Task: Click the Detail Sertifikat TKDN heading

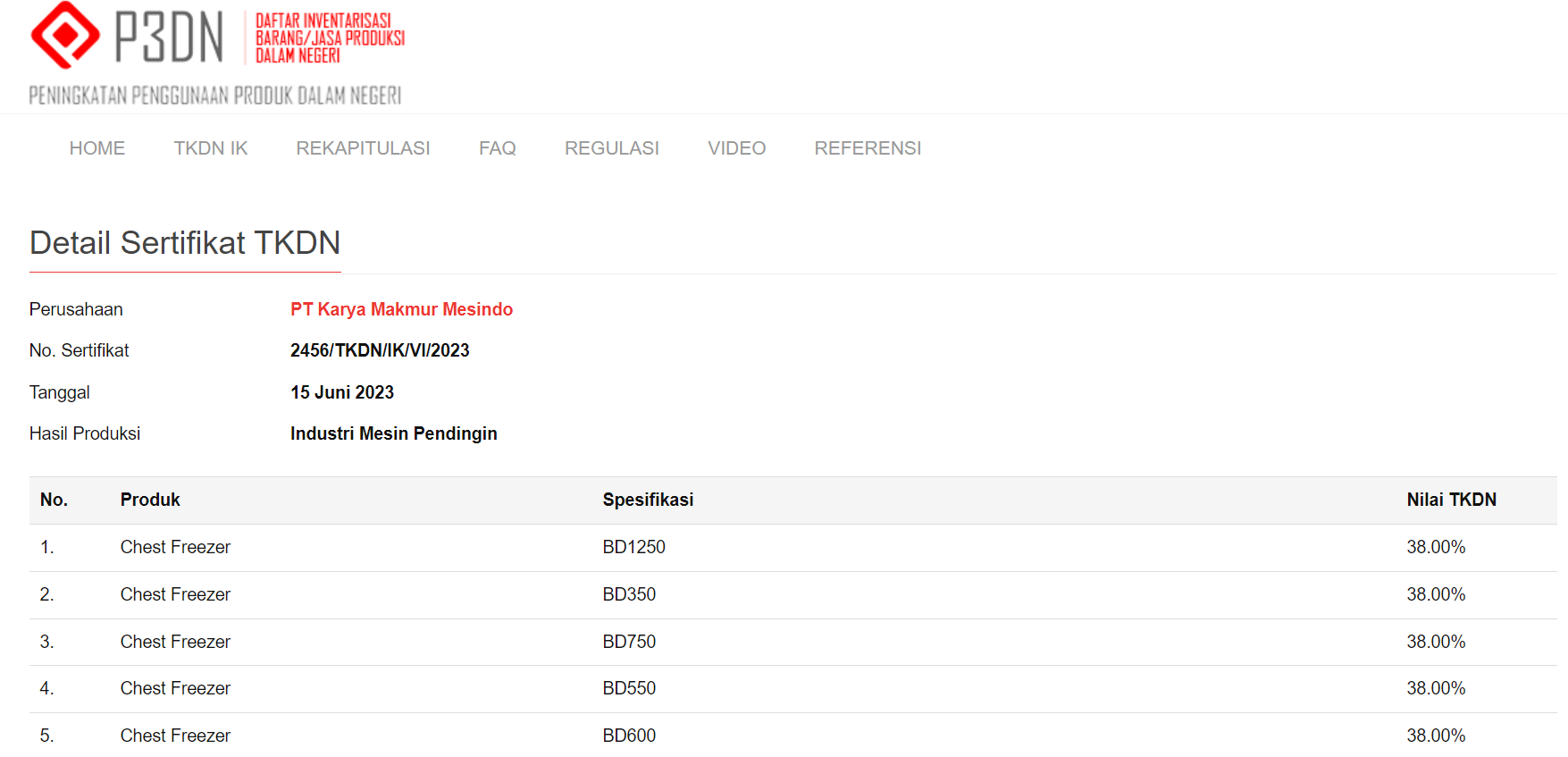Action: pyautogui.click(x=185, y=243)
